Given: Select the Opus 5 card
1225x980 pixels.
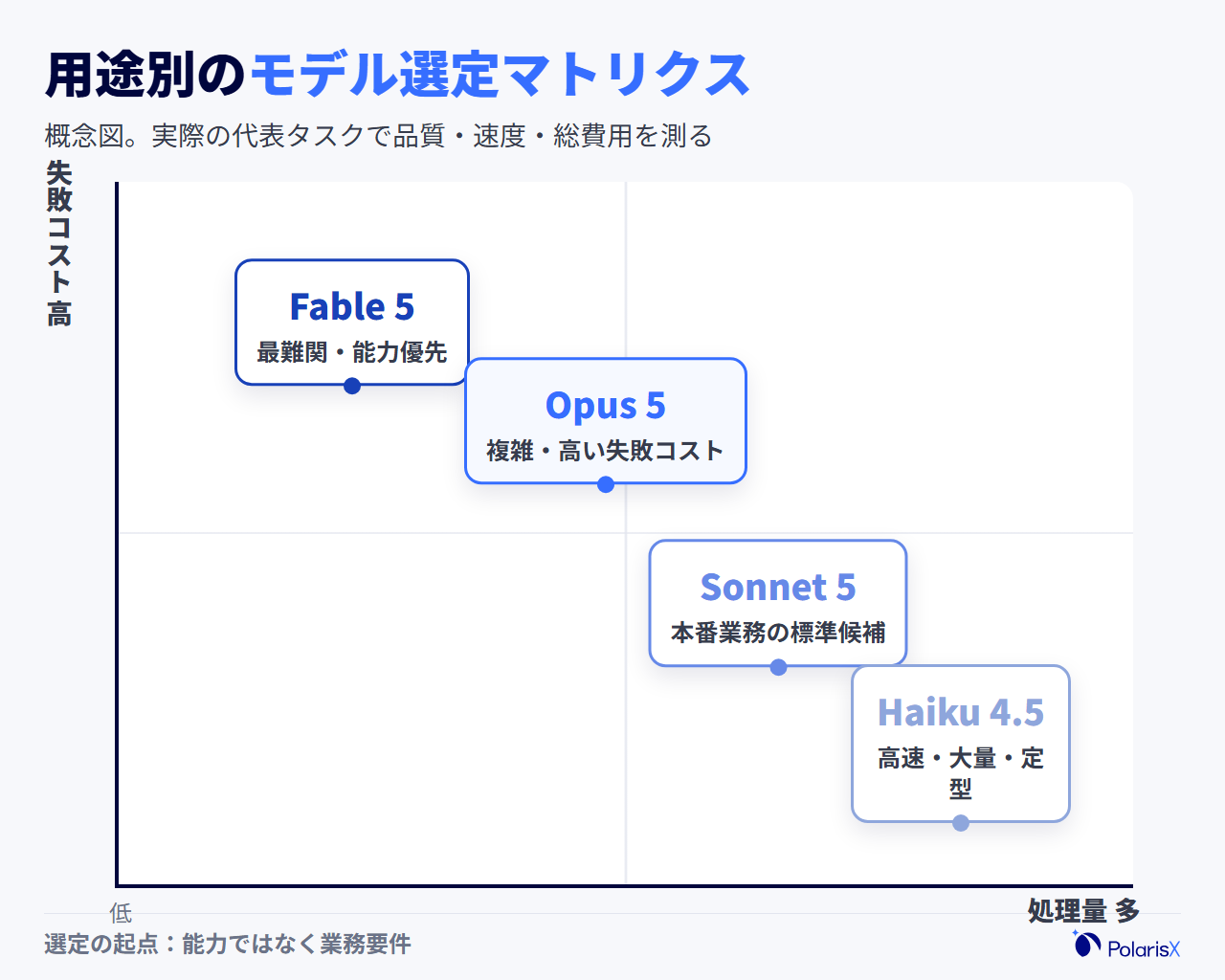Looking at the screenshot, I should 606,421.
